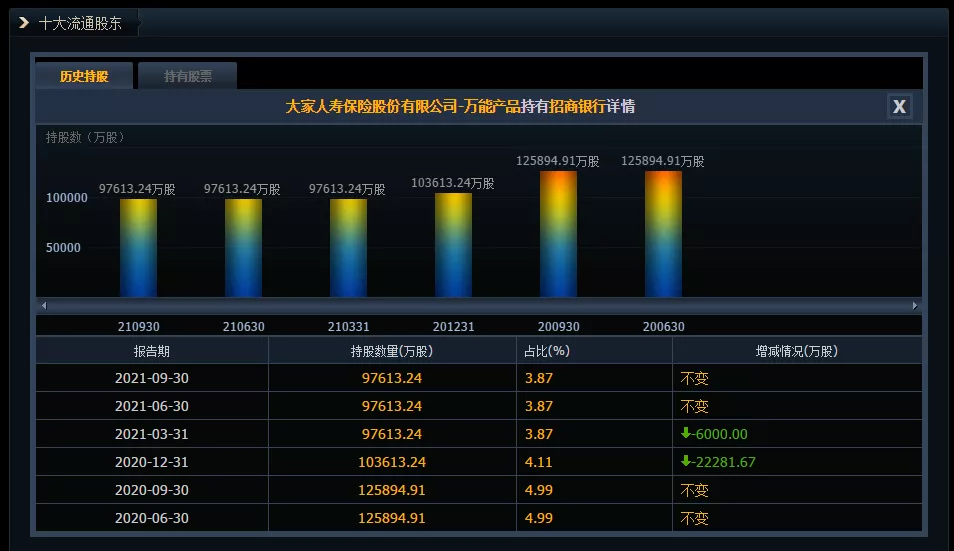Screen dimensions: 954x551
Task: Click the 增减情况(万股) column header
Action: [x=796, y=351]
